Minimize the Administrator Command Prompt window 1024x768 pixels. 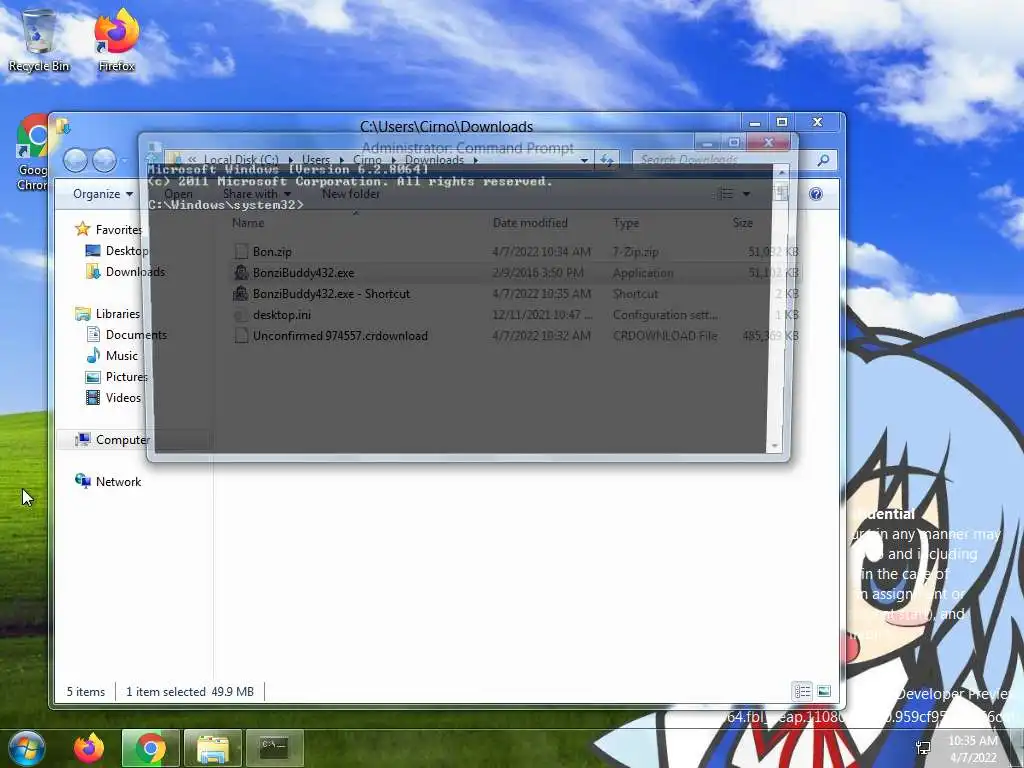point(707,143)
